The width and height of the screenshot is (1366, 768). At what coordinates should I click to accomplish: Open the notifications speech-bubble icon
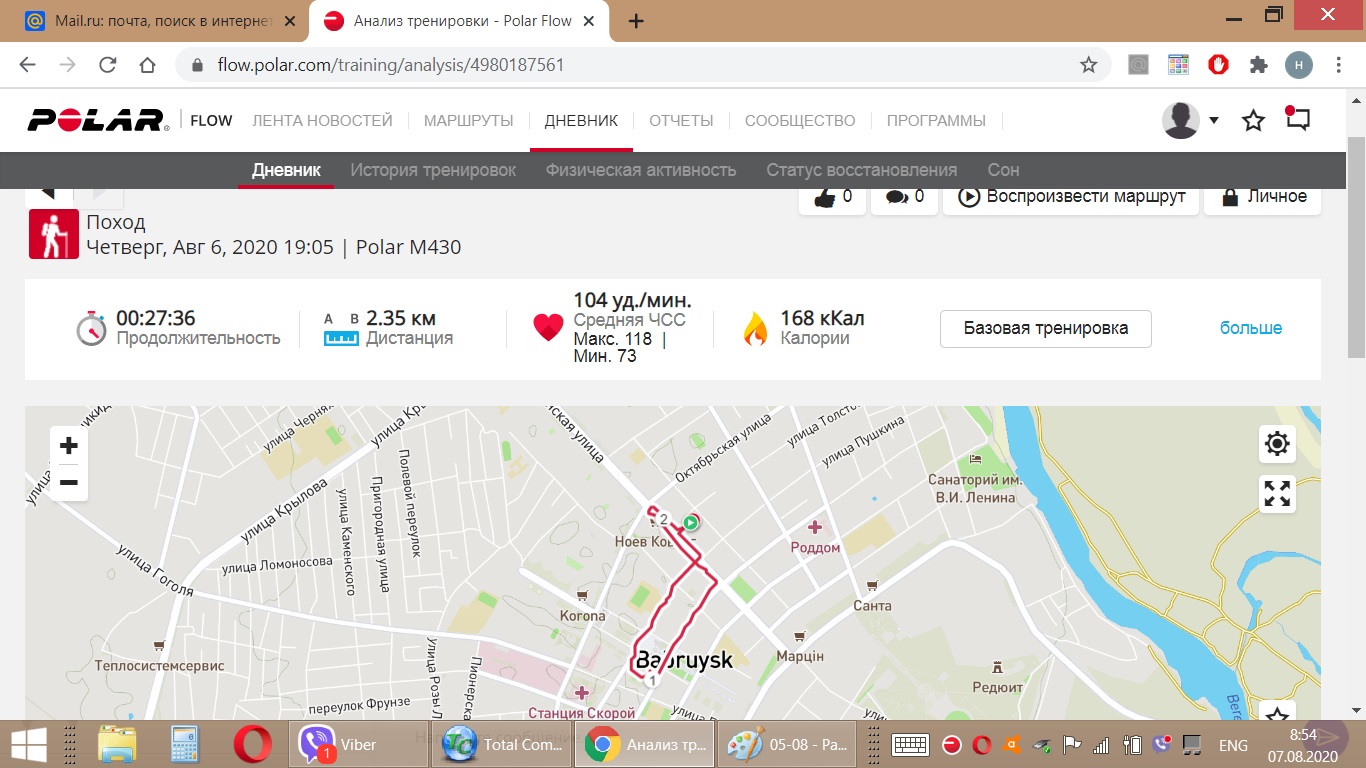tap(1297, 120)
